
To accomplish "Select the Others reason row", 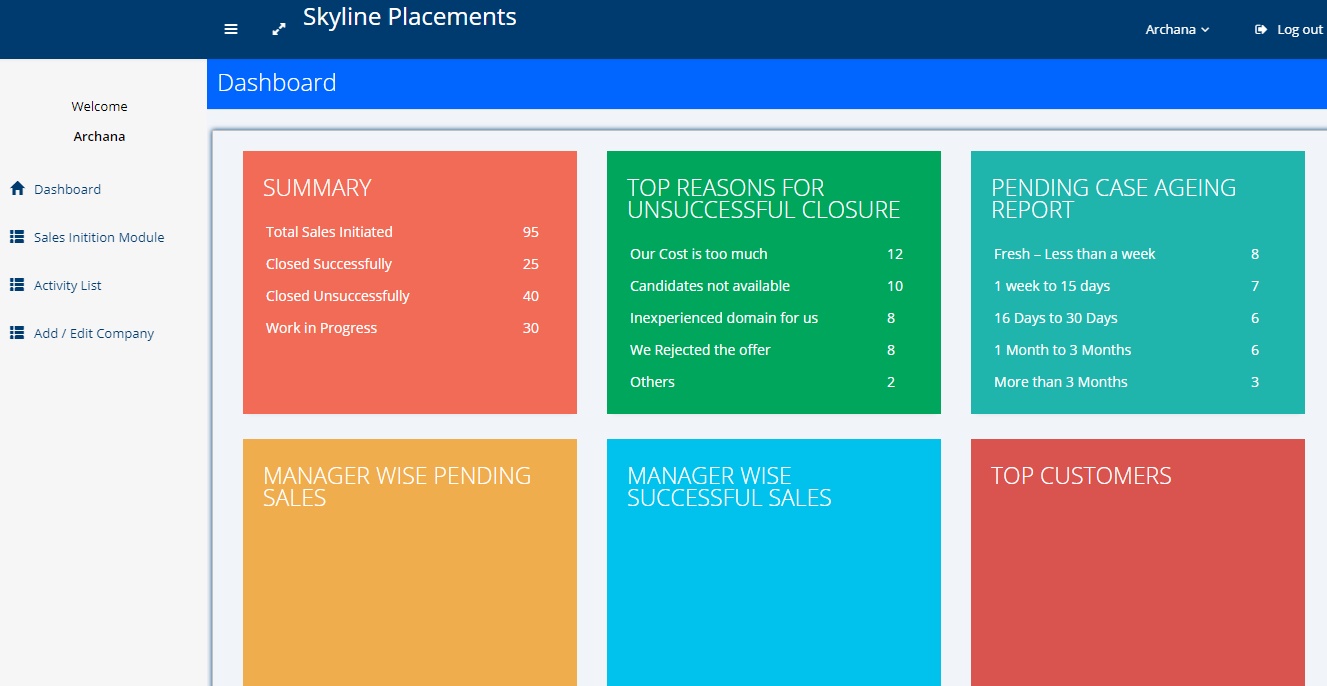I will click(x=767, y=382).
